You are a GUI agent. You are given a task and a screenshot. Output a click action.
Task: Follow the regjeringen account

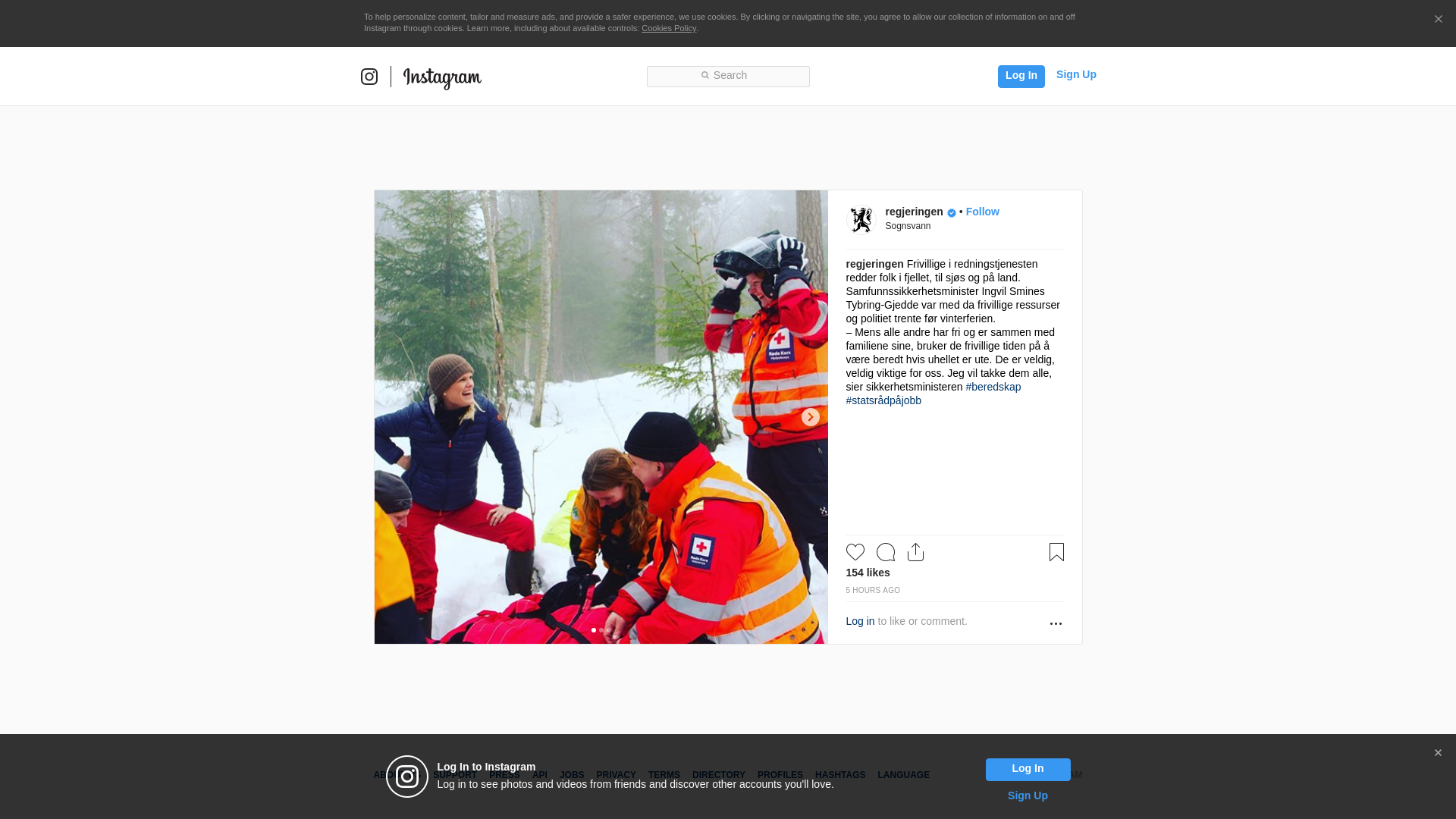point(982,212)
